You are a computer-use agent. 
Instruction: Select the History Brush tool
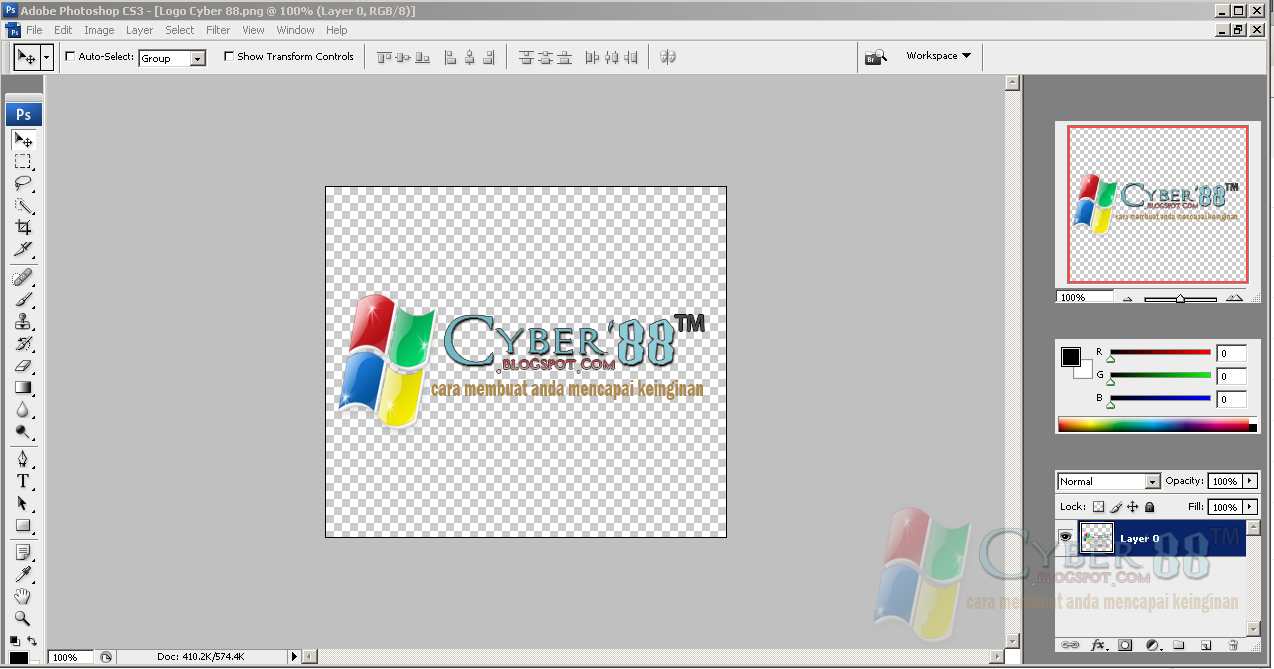(x=23, y=343)
